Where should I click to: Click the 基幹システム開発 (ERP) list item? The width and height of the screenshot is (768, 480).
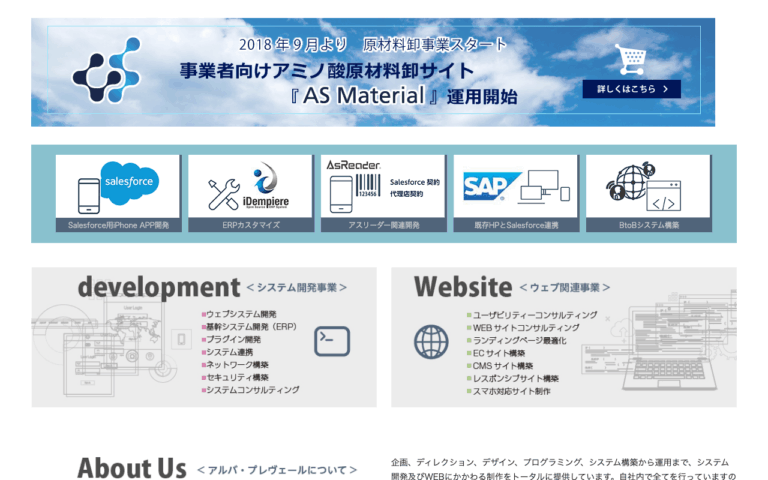tap(249, 327)
